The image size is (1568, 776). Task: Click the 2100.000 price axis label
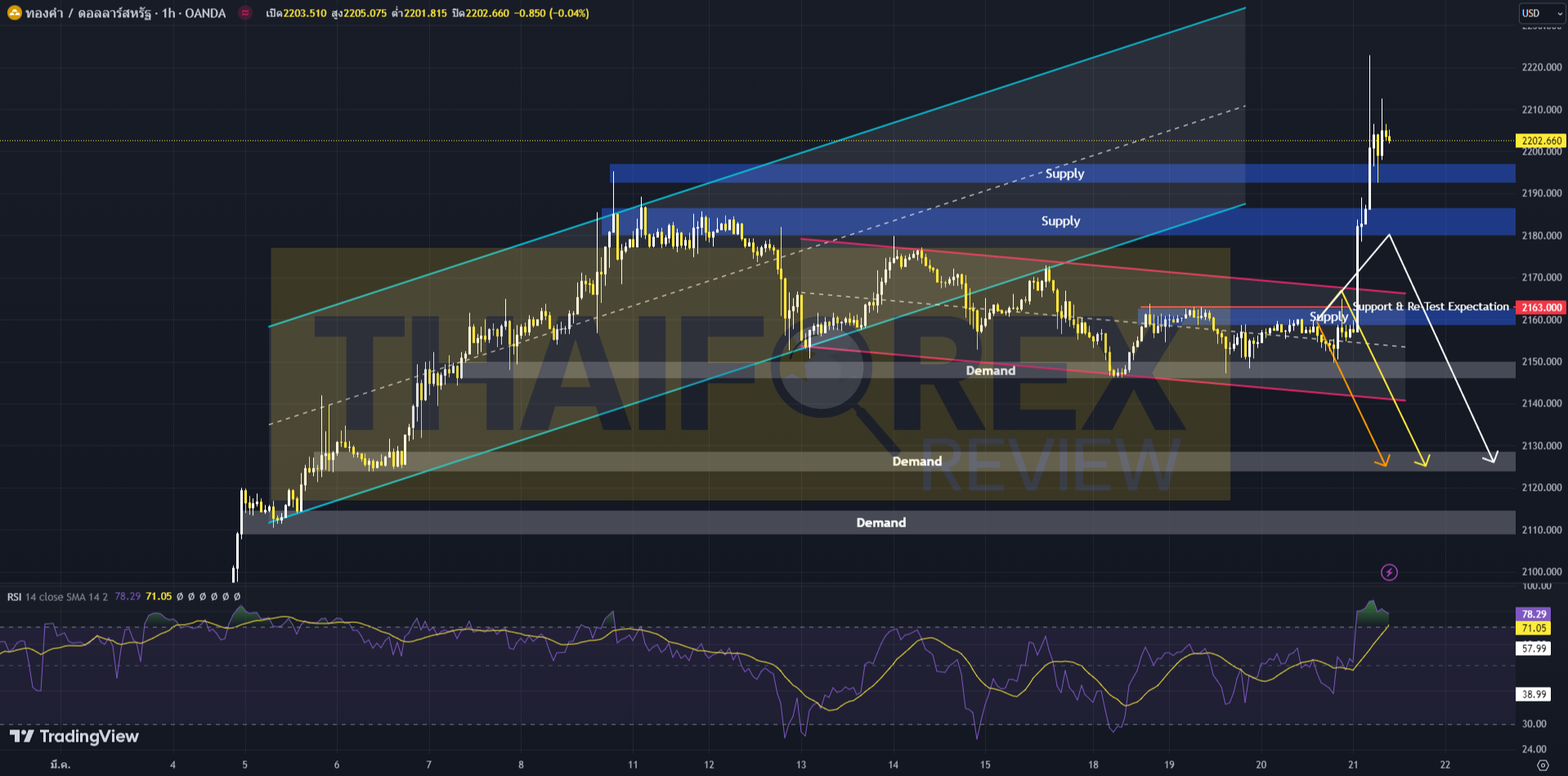pos(1542,572)
